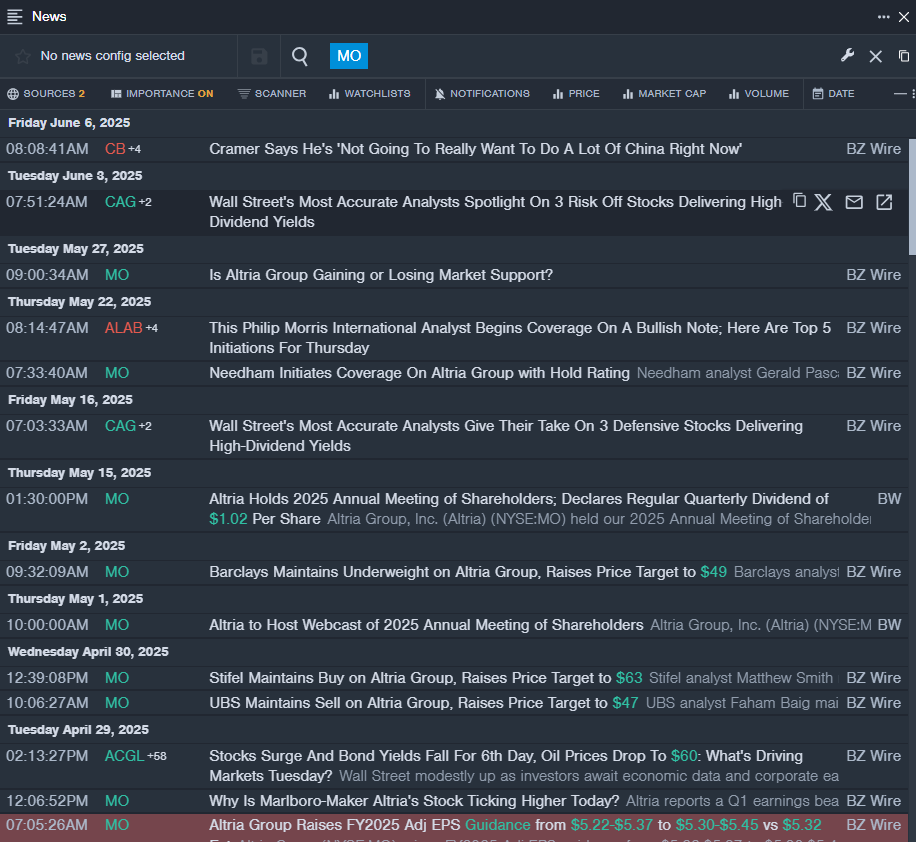Open Stifel Maintains Buy headline

(426, 678)
